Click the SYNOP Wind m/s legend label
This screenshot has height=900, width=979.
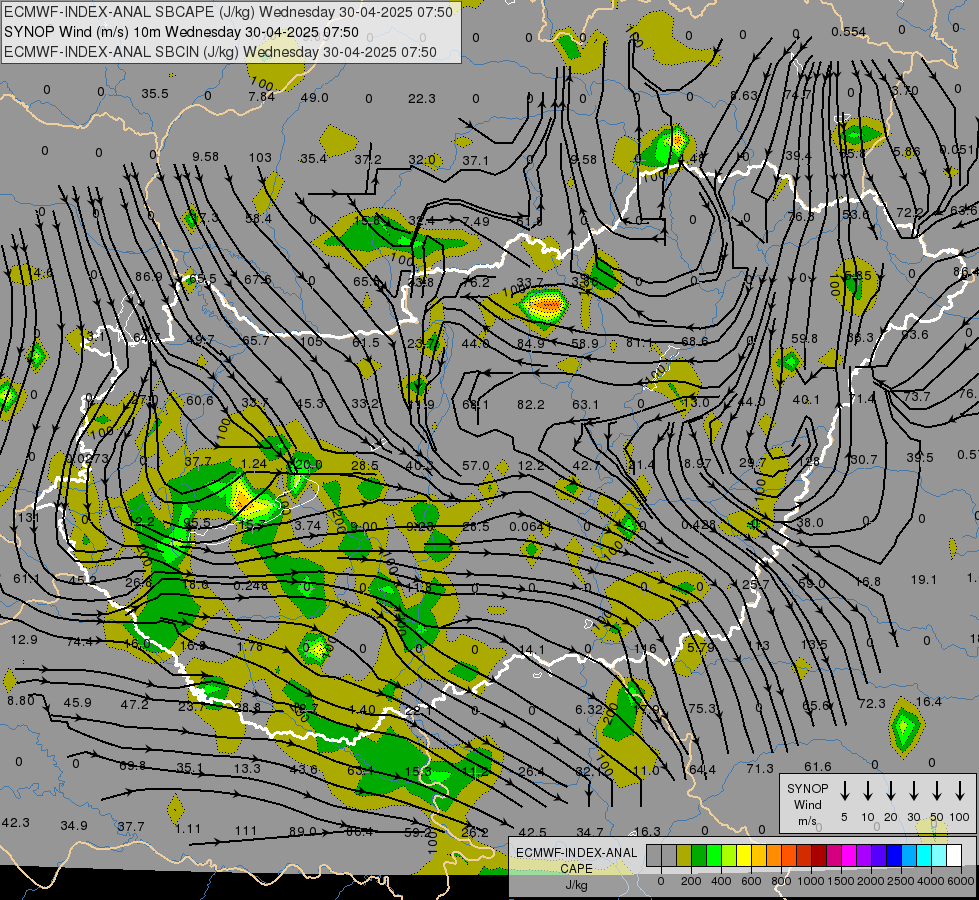807,804
